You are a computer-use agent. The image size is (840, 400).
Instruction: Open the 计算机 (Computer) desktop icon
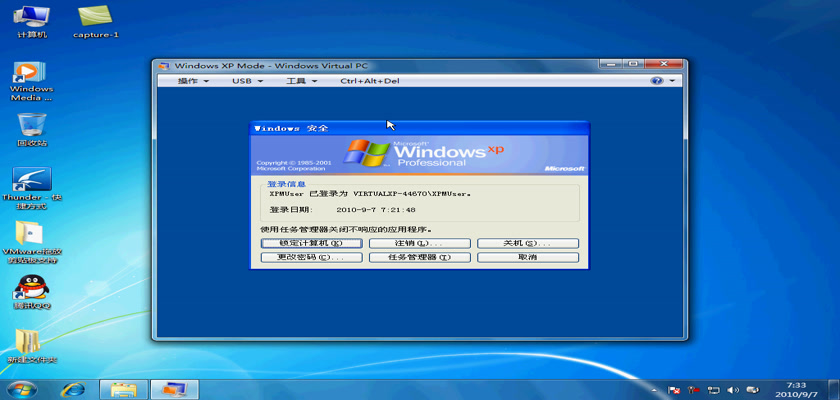click(32, 18)
